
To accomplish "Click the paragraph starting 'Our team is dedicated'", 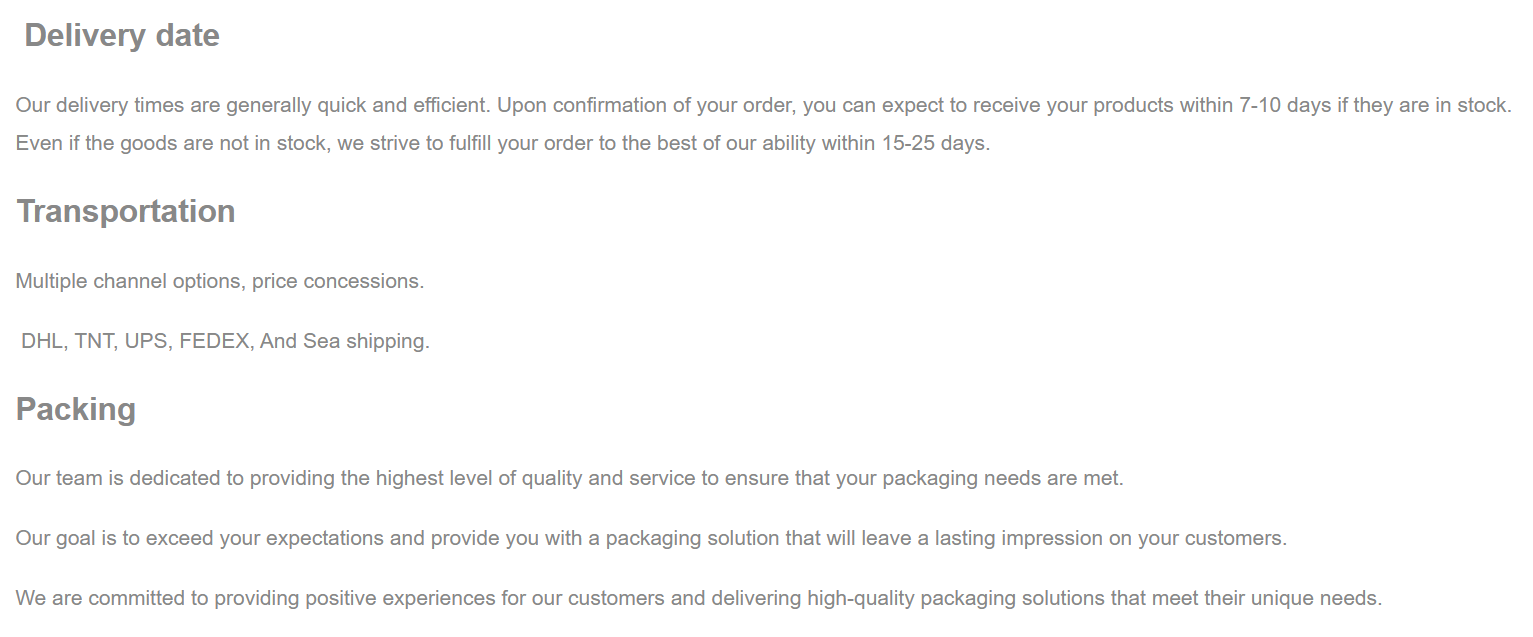I will [570, 479].
